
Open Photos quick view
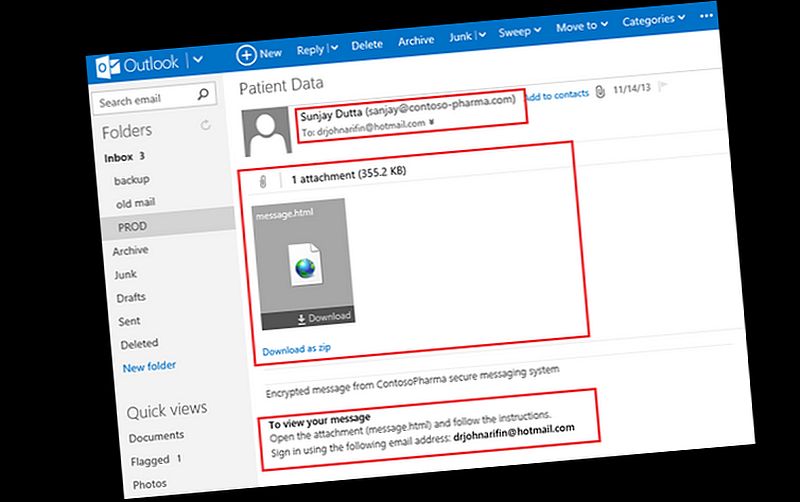click(x=149, y=484)
